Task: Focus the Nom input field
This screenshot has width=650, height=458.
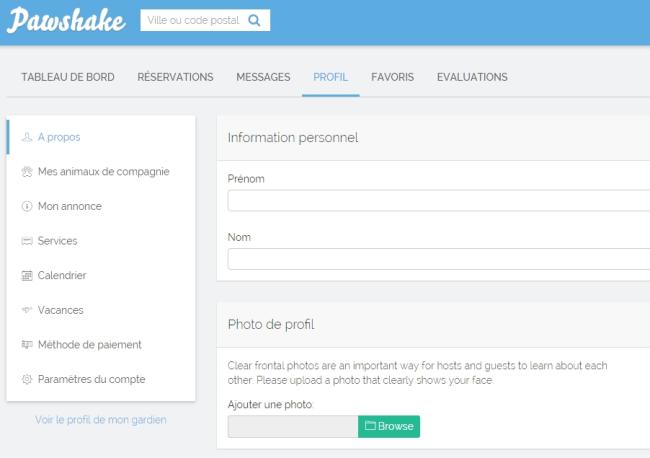Action: pos(438,260)
